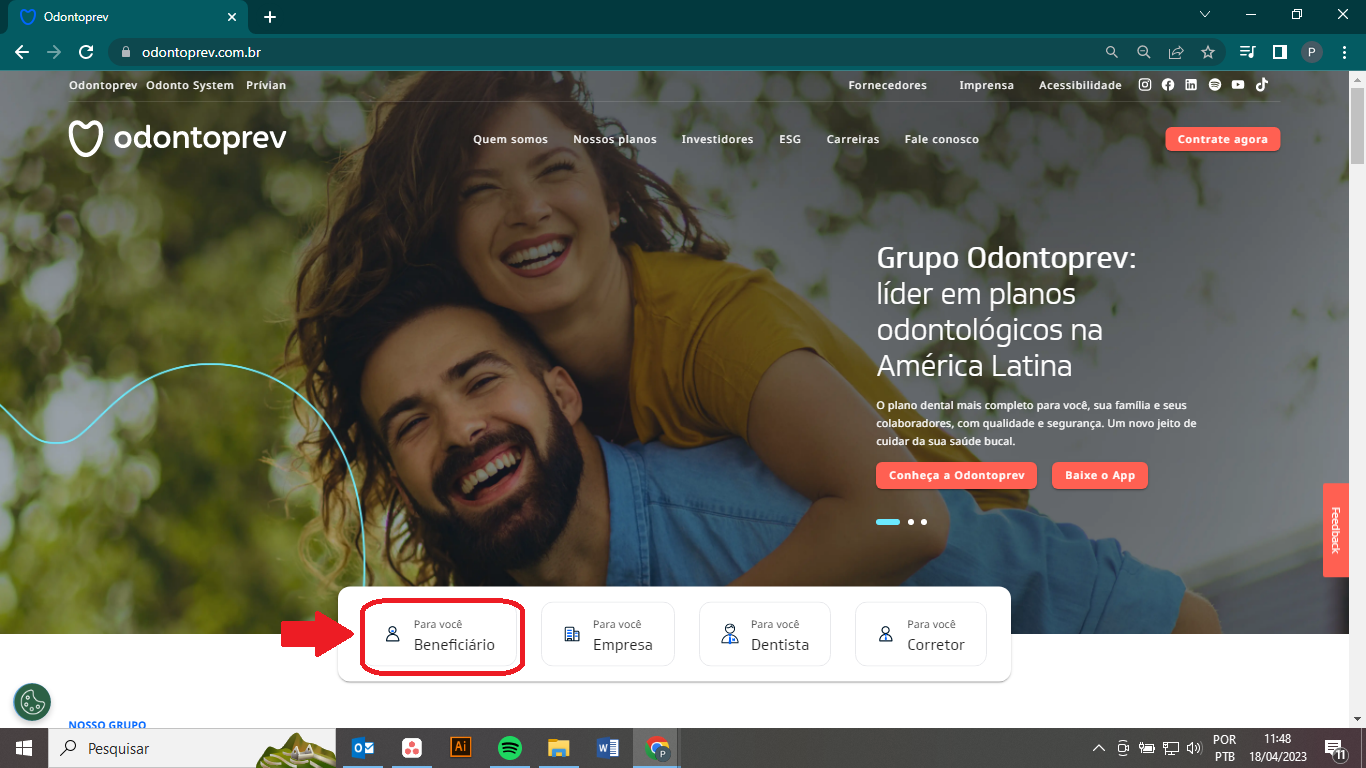Select the Para você Beneficiário card

click(442, 635)
